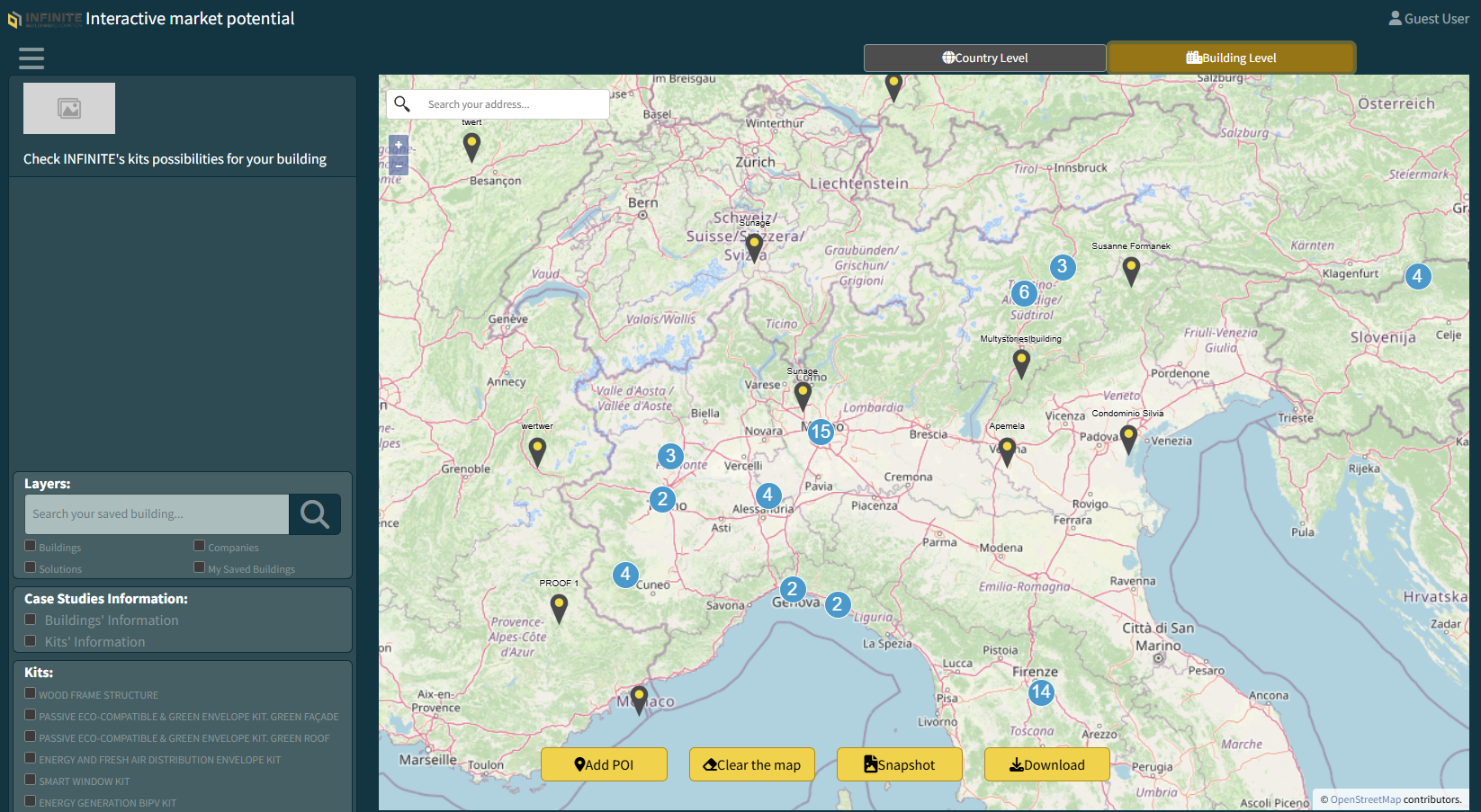
Task: Check Buildings' Information case studies option
Action: (x=30, y=620)
